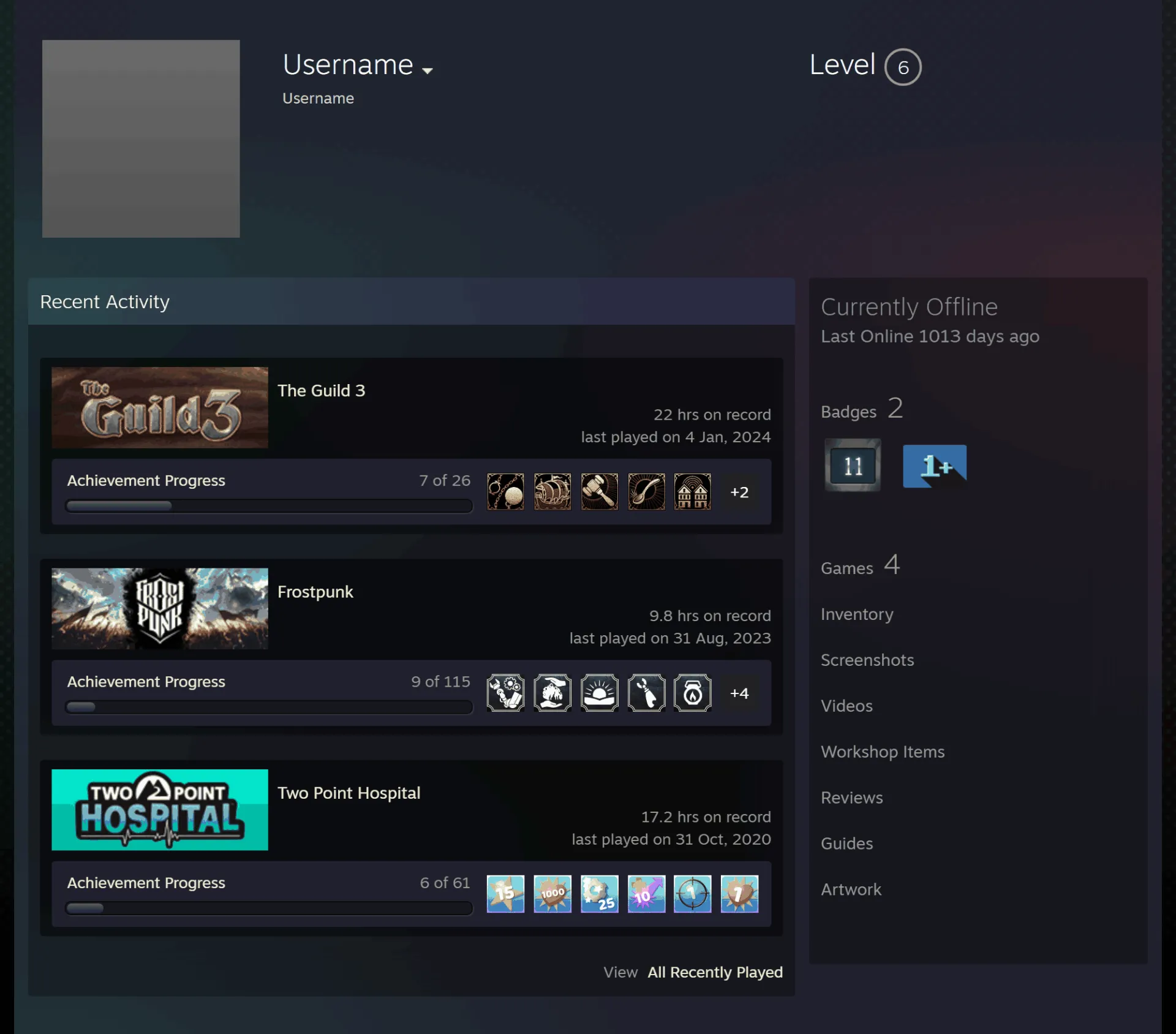This screenshot has height=1034, width=1176.
Task: Click the sunrise achievement icon for Frostpunk
Action: pyautogui.click(x=599, y=692)
